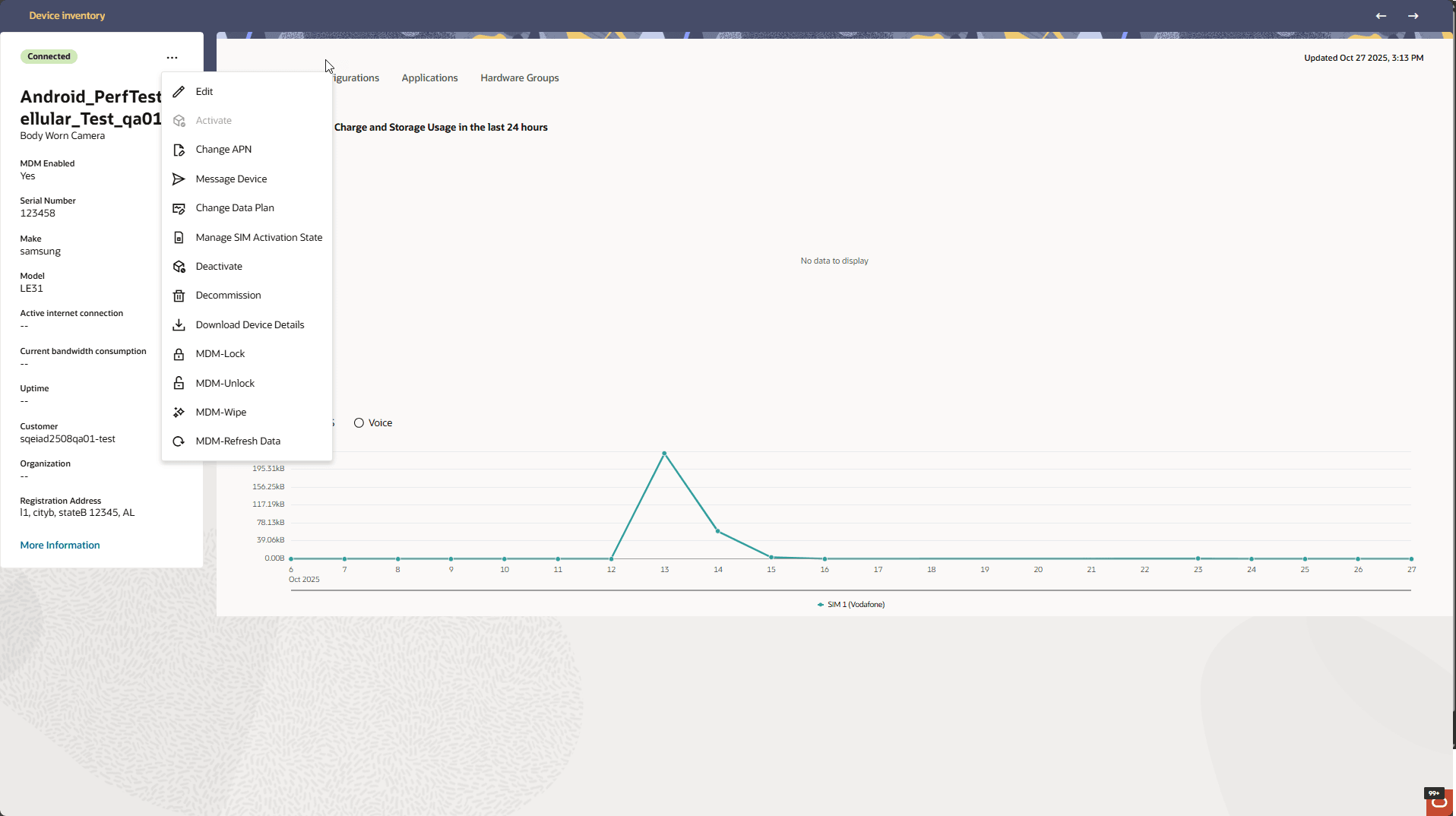The width and height of the screenshot is (1456, 816).
Task: Click the Download Device Details download icon
Action: [x=179, y=324]
